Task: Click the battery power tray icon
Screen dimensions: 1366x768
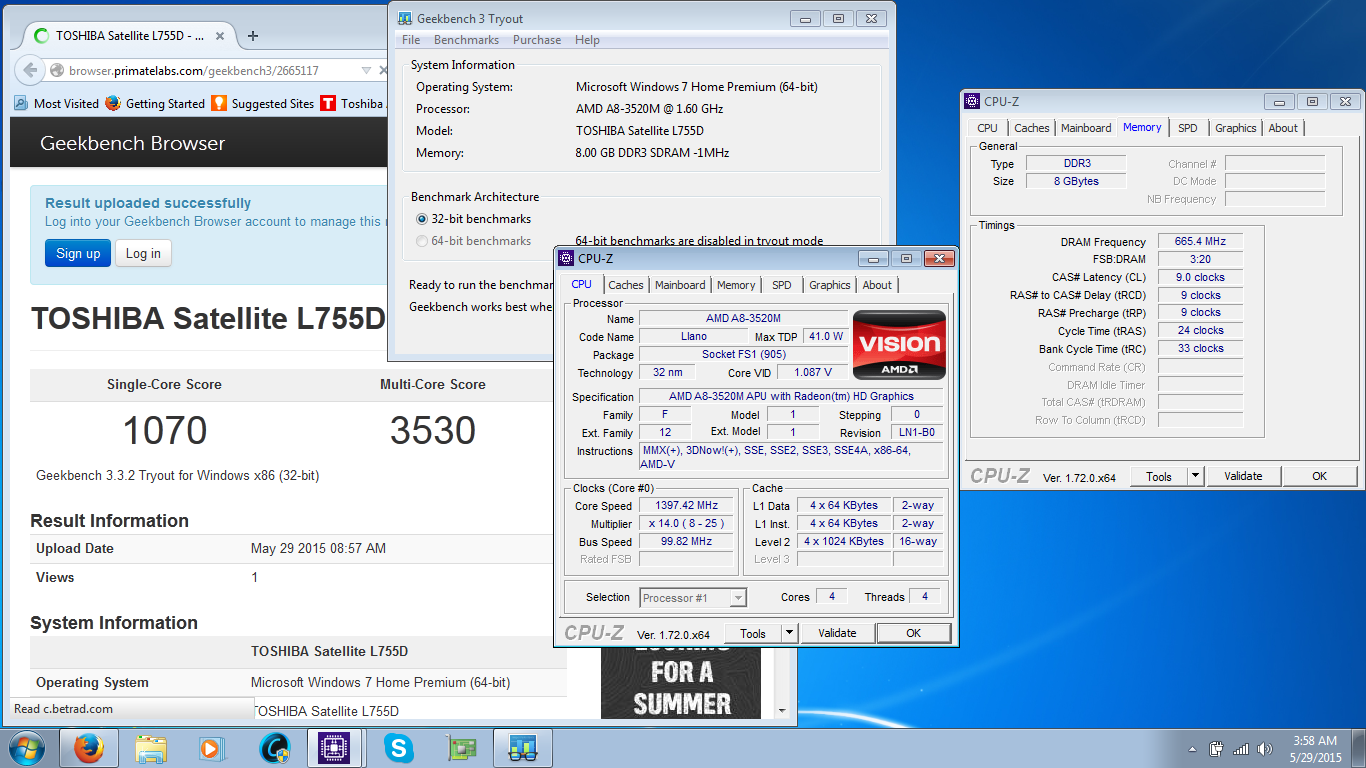Action: click(x=1217, y=749)
